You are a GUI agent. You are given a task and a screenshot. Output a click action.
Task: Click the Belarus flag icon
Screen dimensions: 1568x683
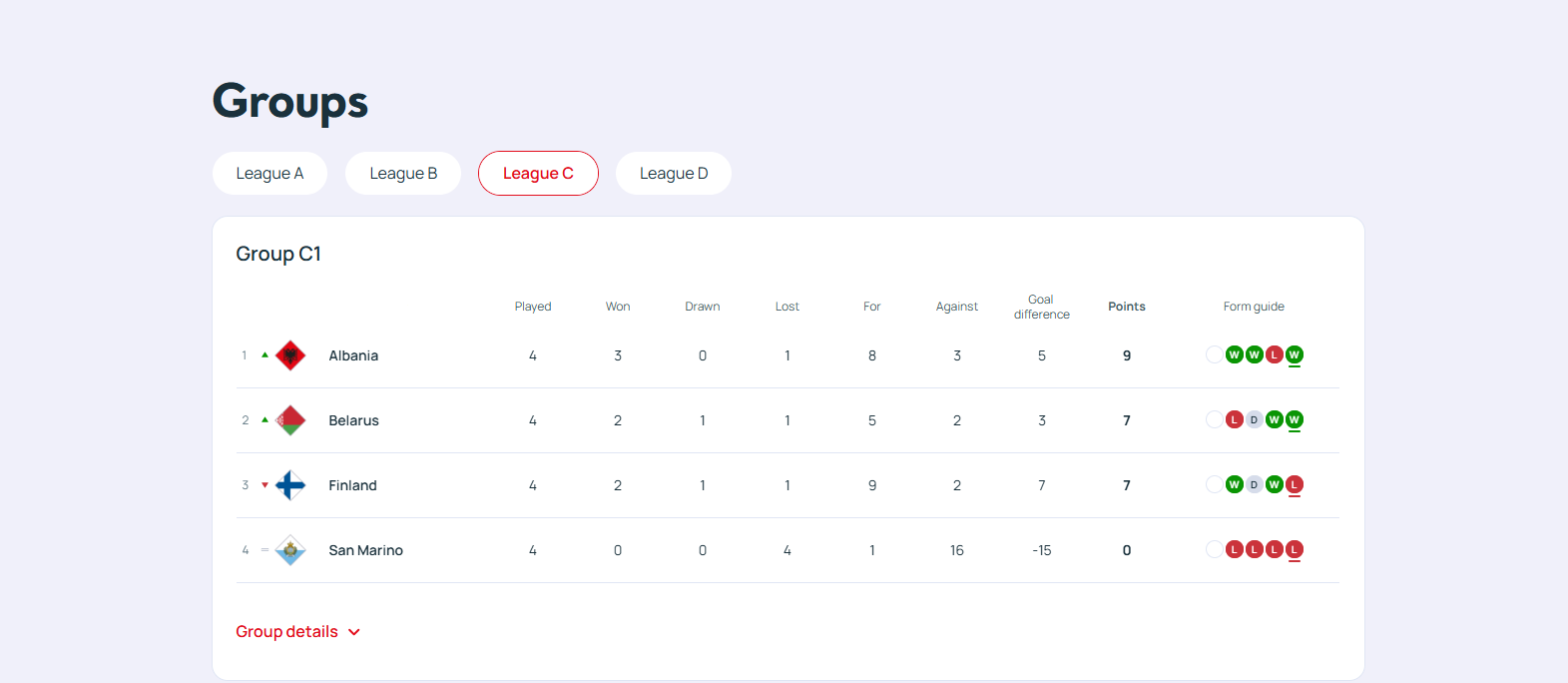click(290, 420)
